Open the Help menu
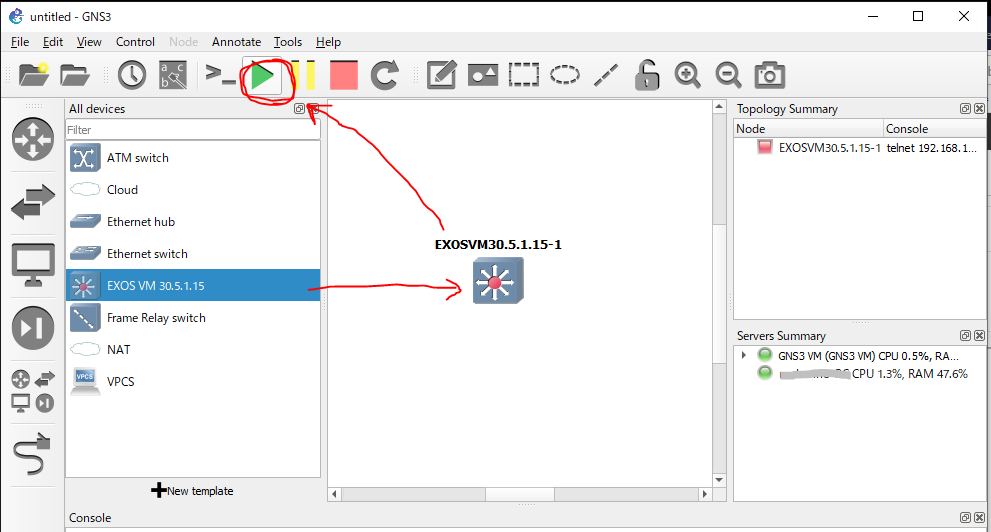The image size is (991, 532). [328, 42]
